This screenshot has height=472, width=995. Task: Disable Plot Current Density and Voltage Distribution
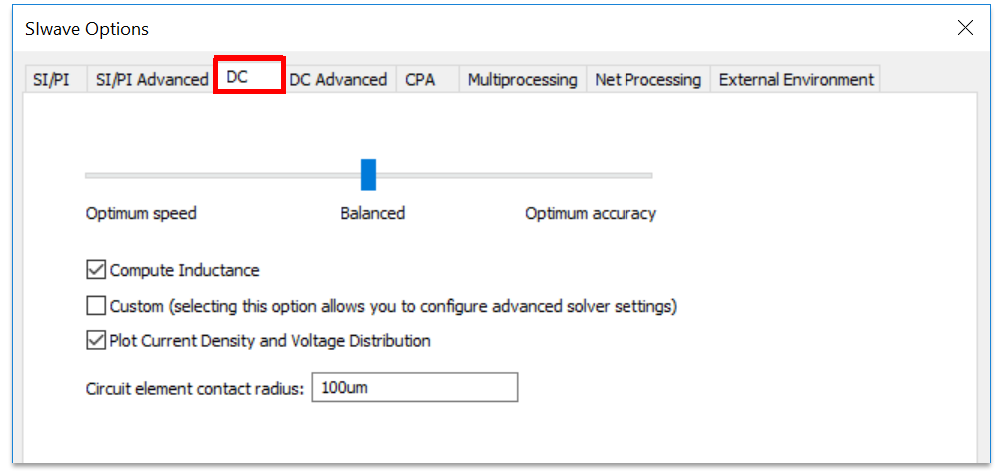pyautogui.click(x=96, y=341)
